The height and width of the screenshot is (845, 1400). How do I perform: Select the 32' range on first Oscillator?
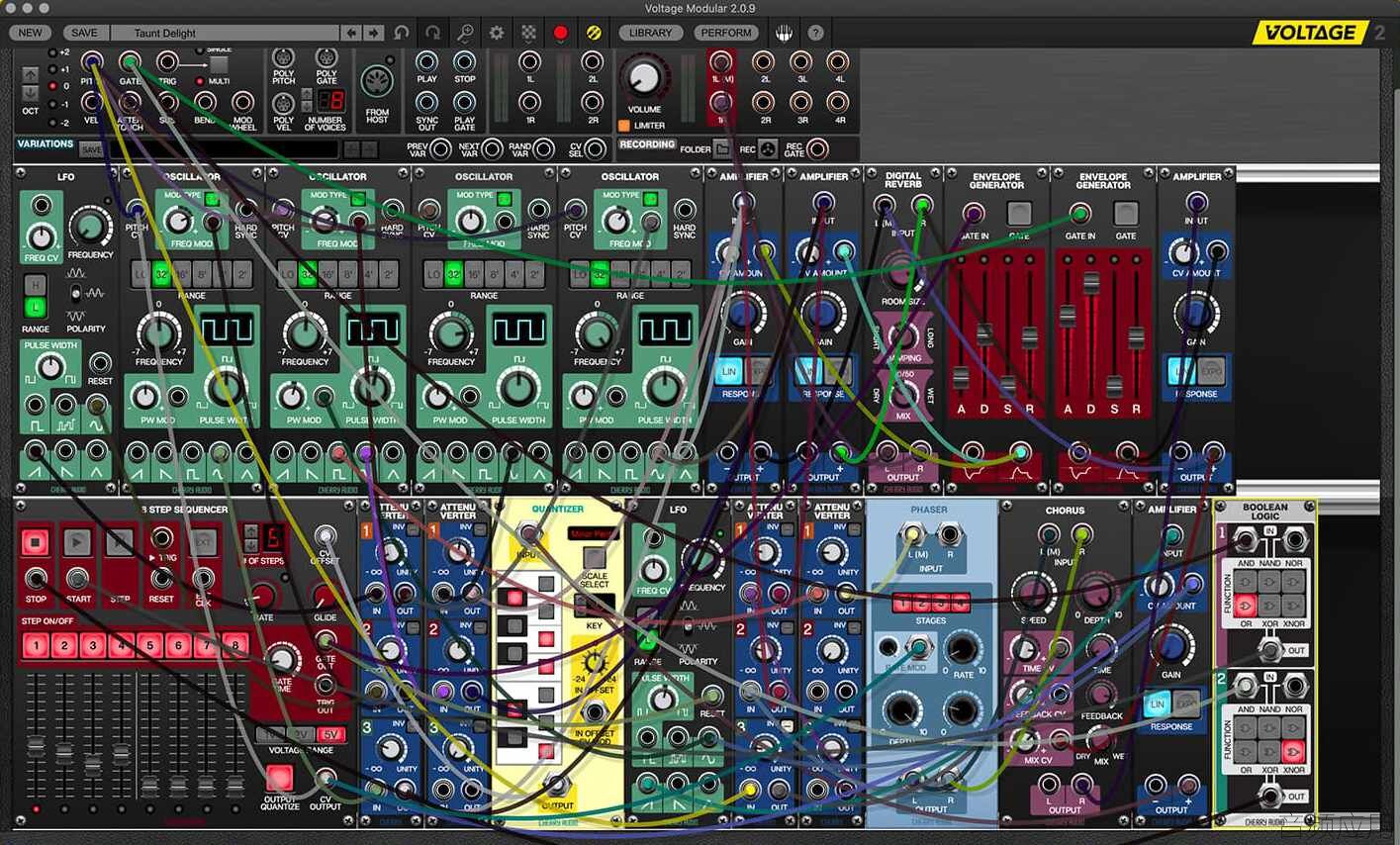point(162,274)
